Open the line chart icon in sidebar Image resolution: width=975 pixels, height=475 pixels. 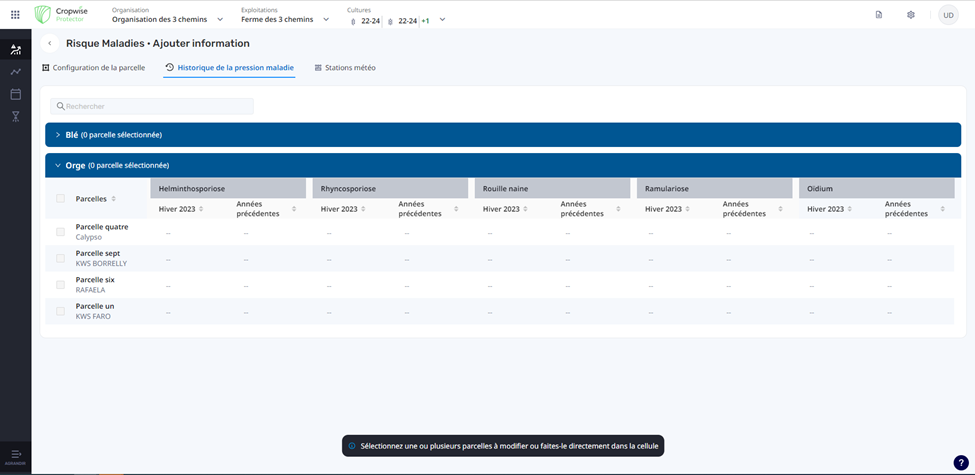15,72
